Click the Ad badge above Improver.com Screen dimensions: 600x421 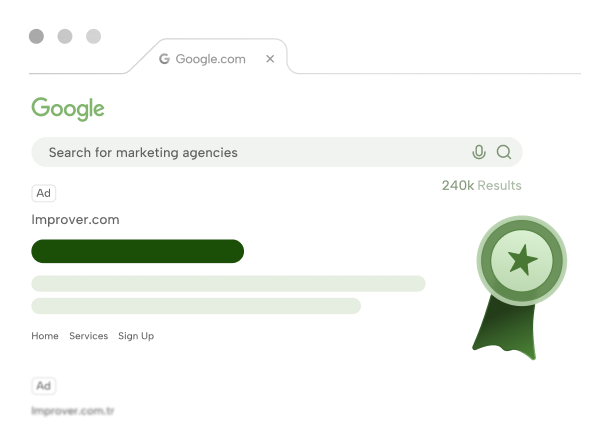(x=44, y=193)
